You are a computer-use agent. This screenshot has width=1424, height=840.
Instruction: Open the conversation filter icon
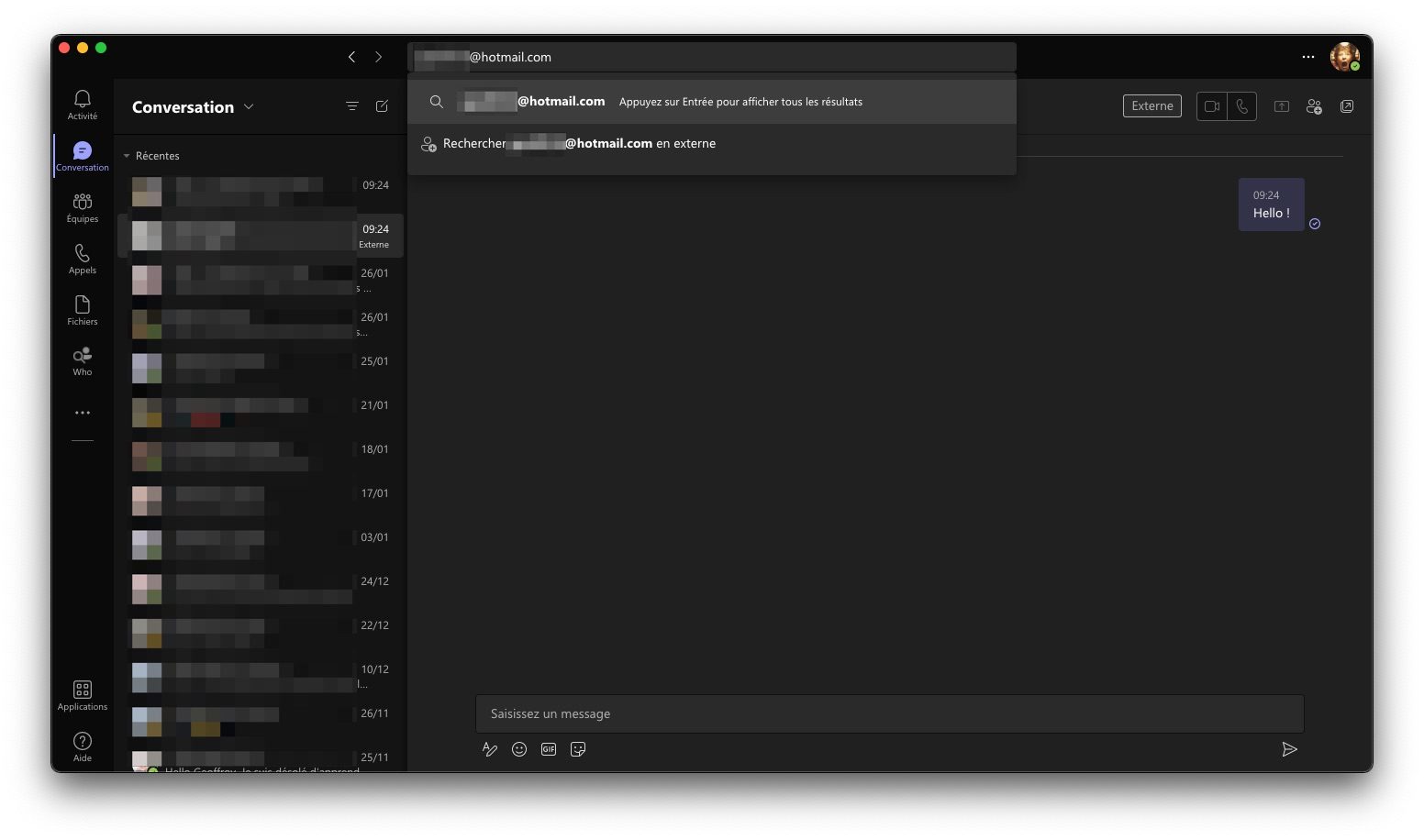(x=351, y=106)
